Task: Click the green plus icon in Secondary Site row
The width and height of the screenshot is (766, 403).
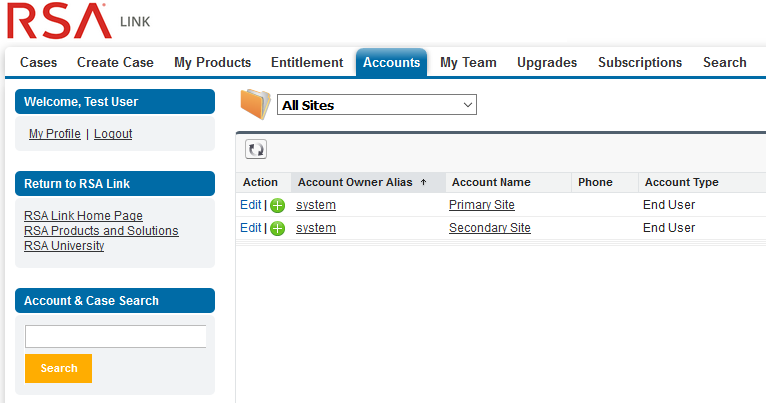Action: (277, 228)
